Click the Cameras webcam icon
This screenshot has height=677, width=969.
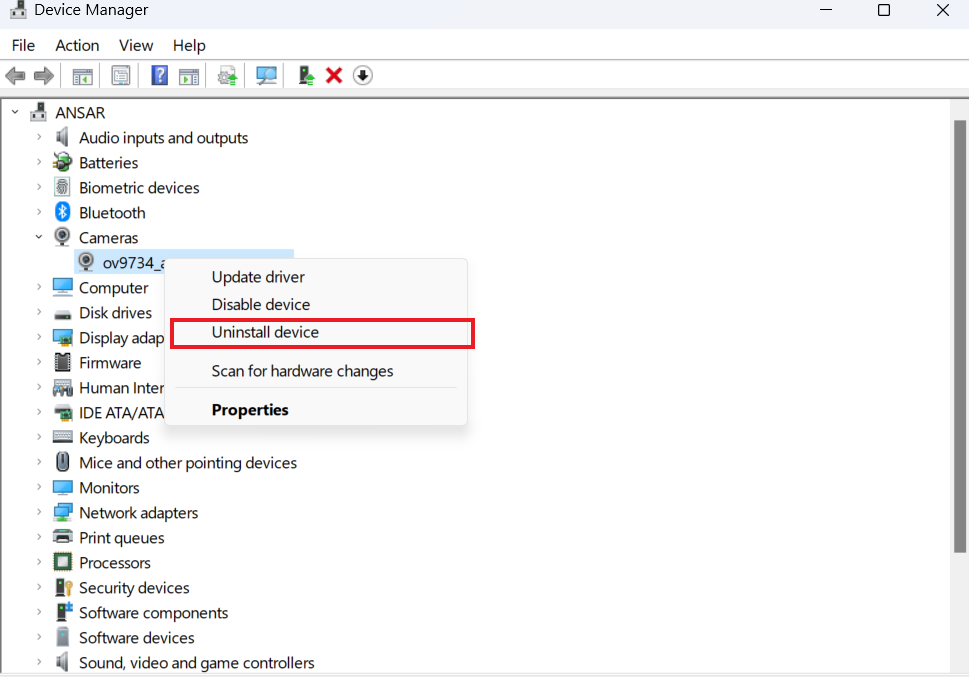tap(62, 237)
